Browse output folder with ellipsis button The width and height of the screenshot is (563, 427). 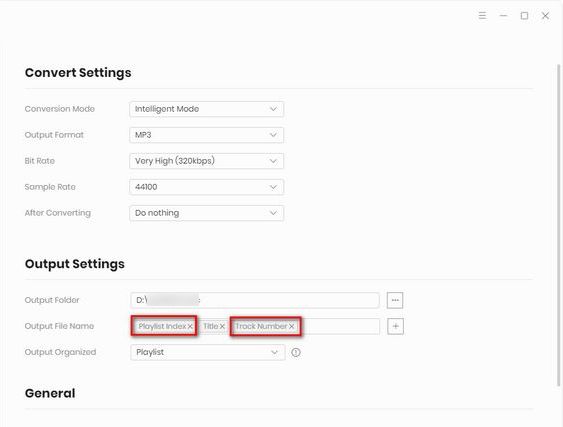tap(395, 300)
